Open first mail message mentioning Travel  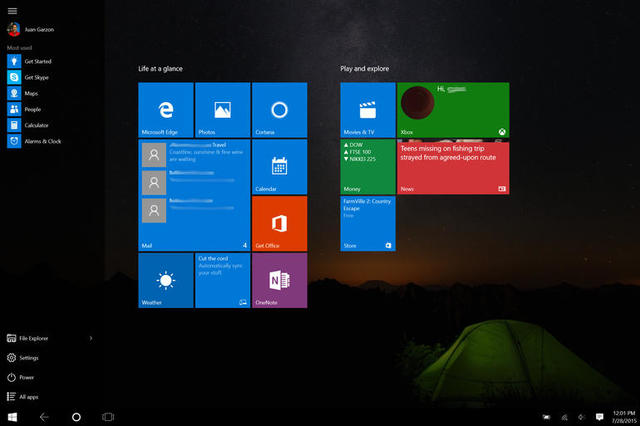click(194, 153)
